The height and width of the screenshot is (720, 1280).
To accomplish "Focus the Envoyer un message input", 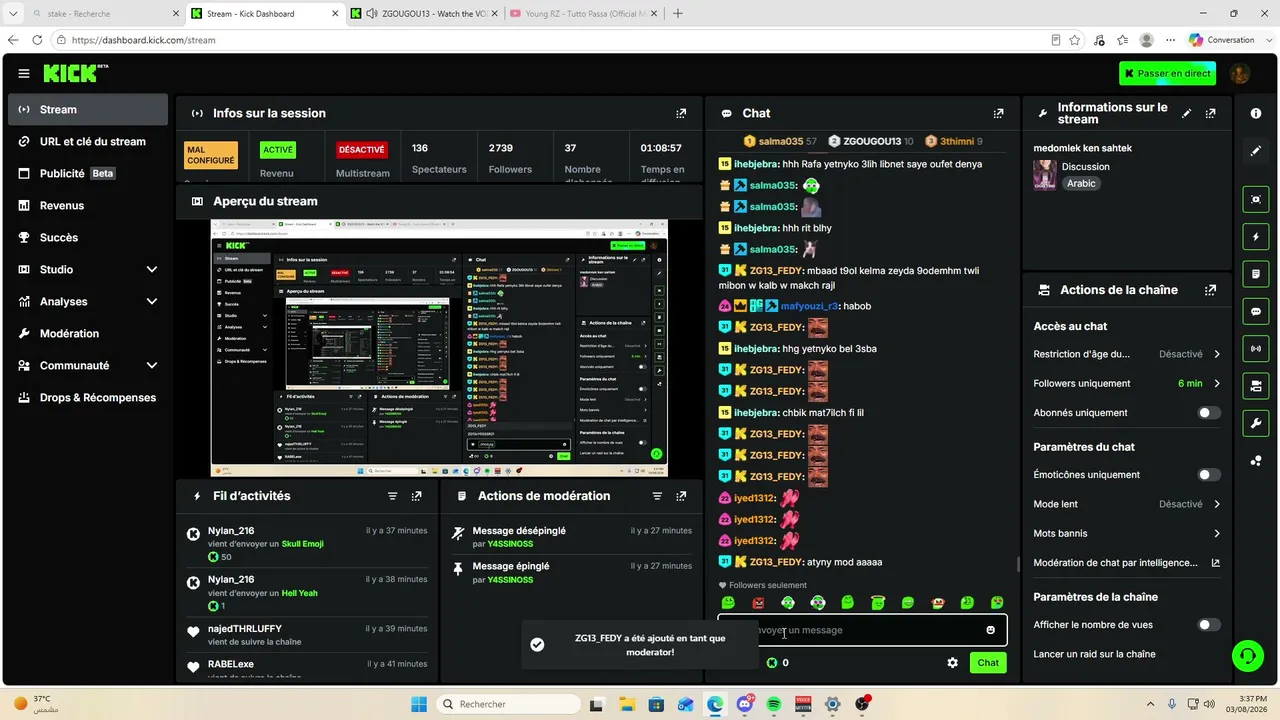I will (x=862, y=630).
